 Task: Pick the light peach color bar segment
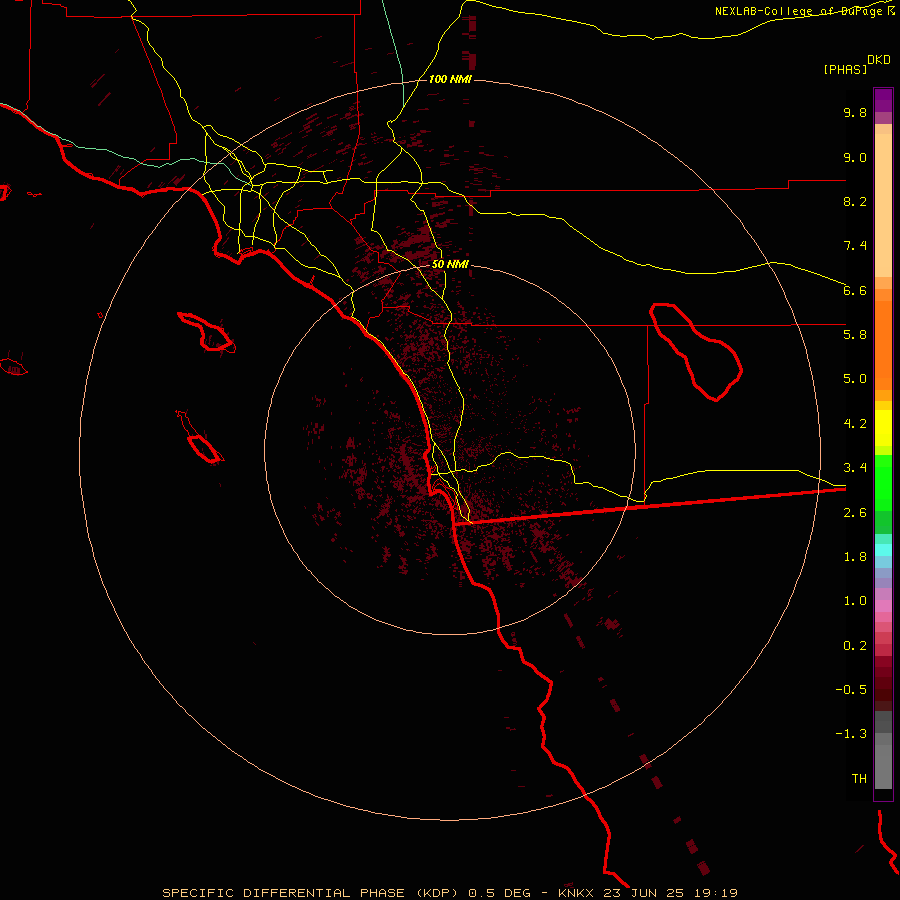click(883, 205)
